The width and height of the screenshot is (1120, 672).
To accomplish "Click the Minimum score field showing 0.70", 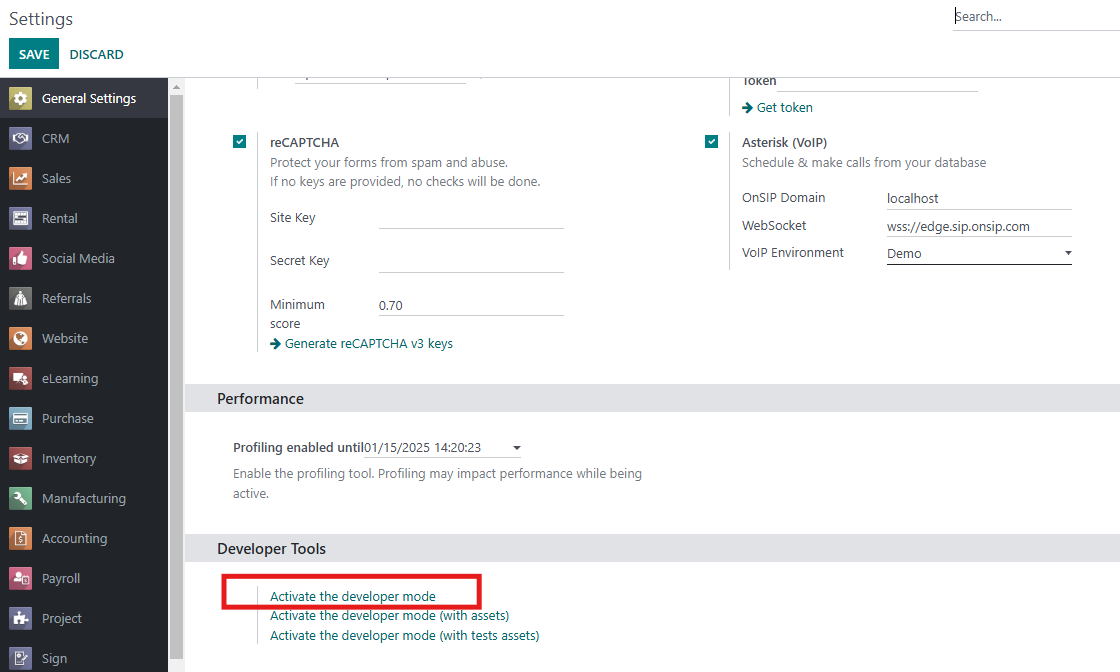I will pyautogui.click(x=471, y=306).
